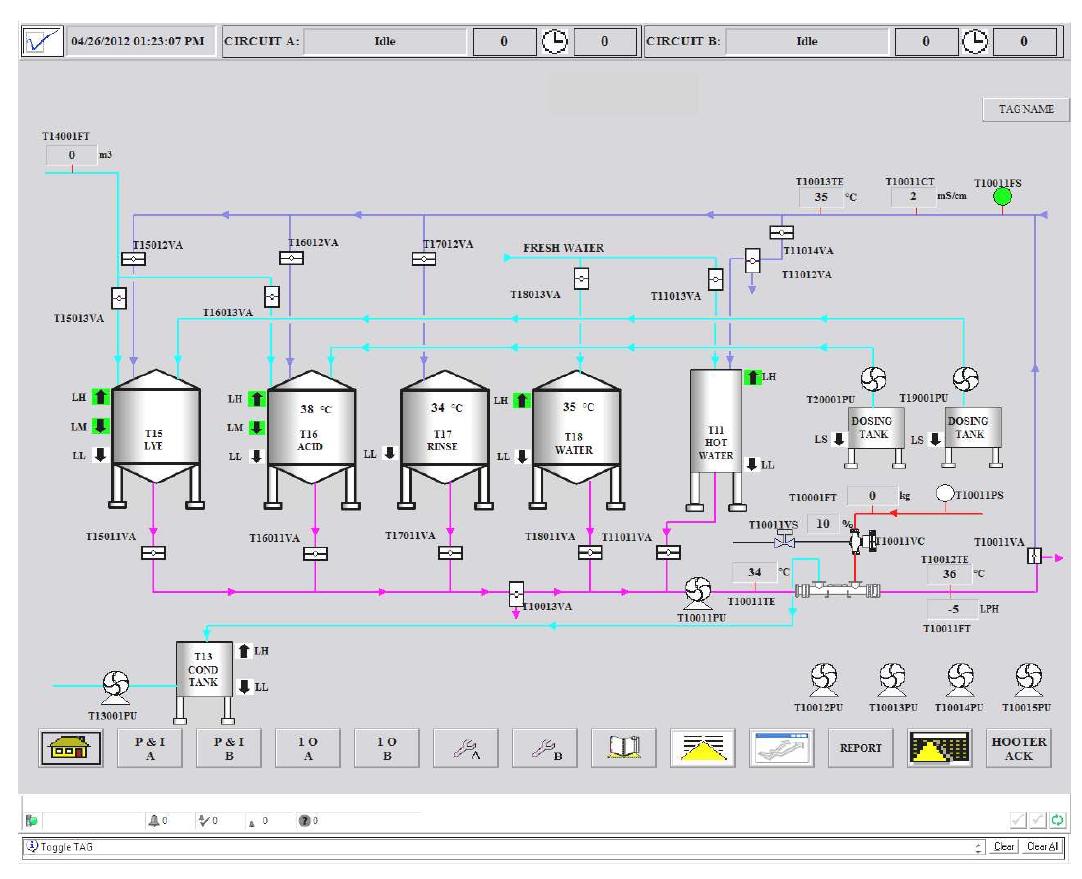This screenshot has height=879, width=1082.
Task: Select dosing pump T20001PU
Action: pyautogui.click(x=873, y=379)
